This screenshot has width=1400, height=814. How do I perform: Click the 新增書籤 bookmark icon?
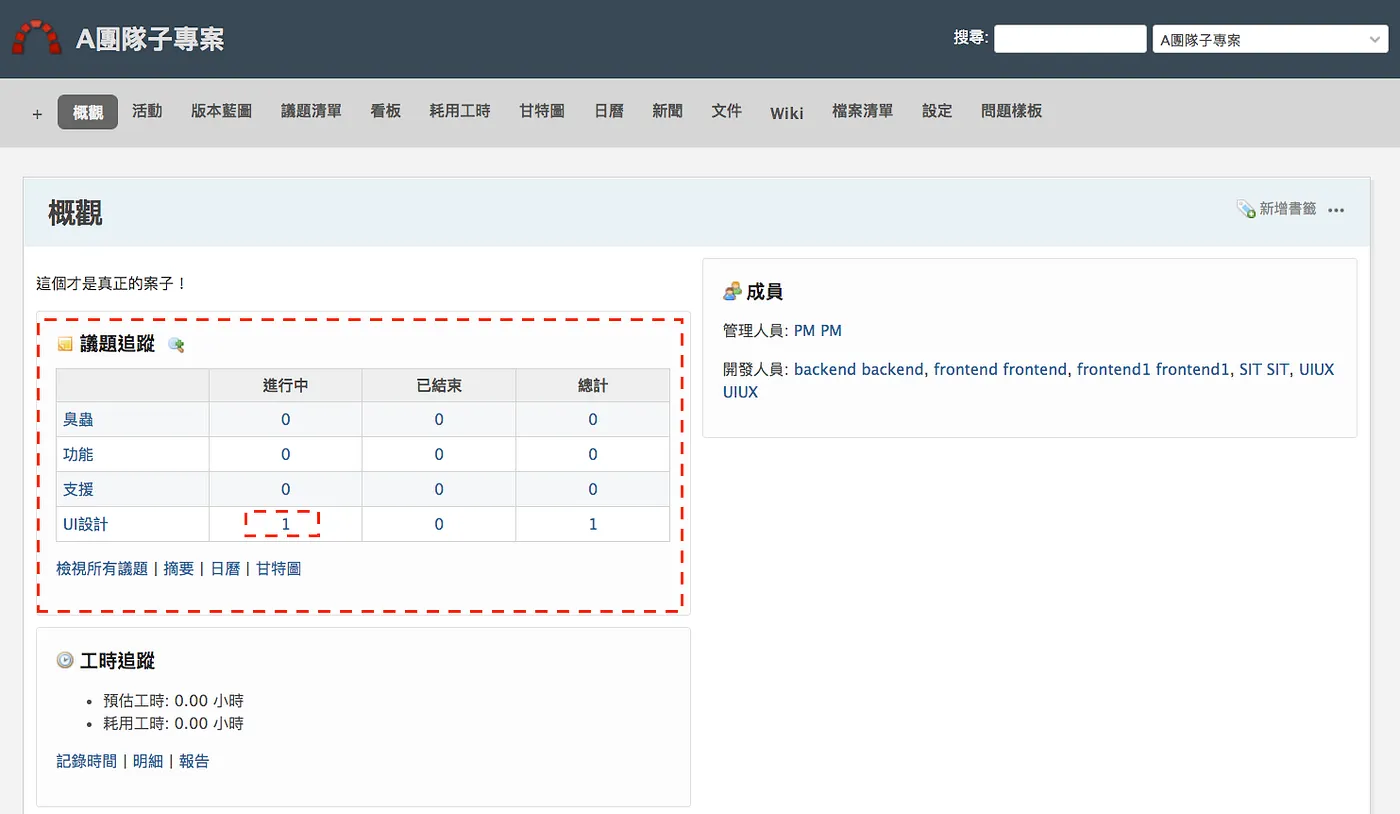(1246, 209)
